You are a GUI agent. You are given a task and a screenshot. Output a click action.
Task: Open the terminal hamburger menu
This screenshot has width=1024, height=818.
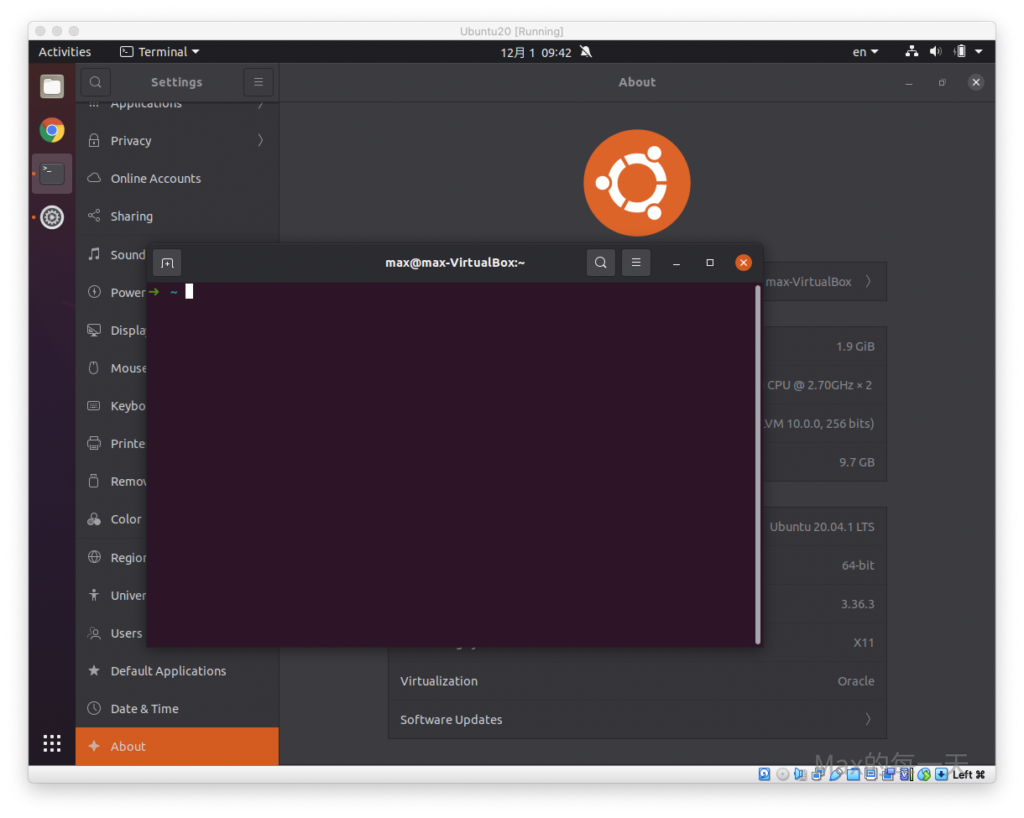click(x=636, y=263)
